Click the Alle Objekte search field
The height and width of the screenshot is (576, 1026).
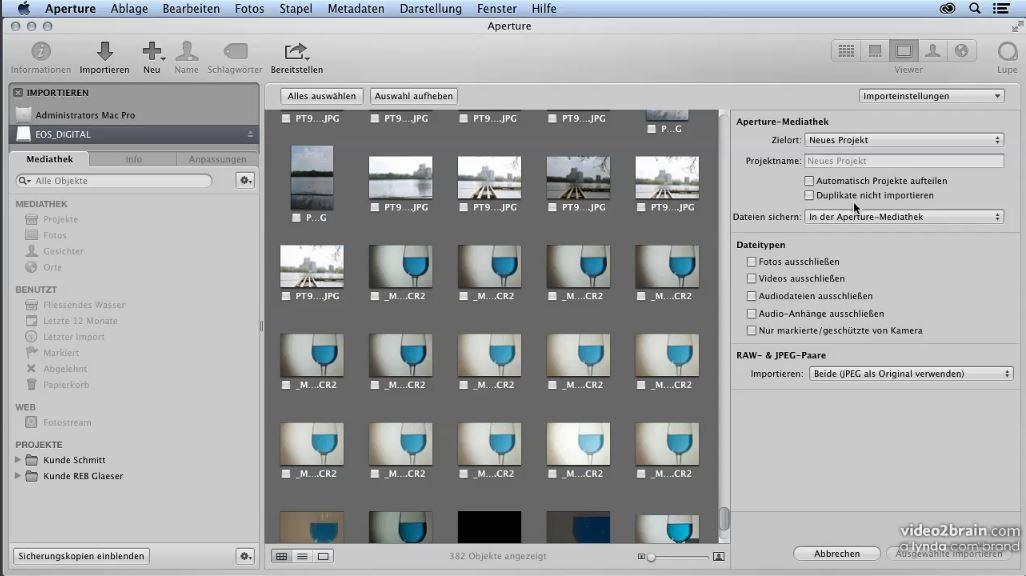click(x=115, y=181)
